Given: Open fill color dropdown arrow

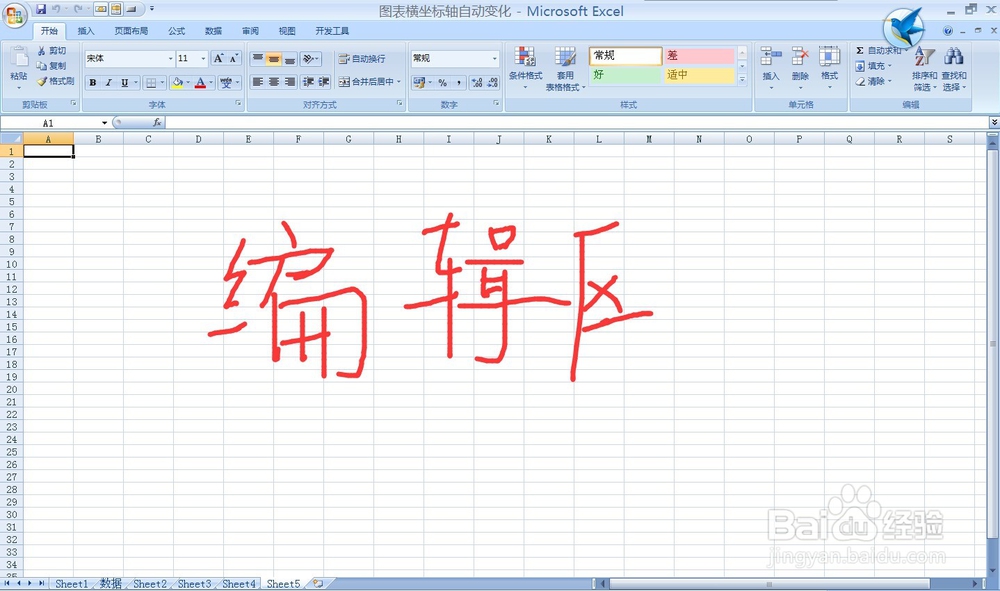Looking at the screenshot, I should point(188,82).
